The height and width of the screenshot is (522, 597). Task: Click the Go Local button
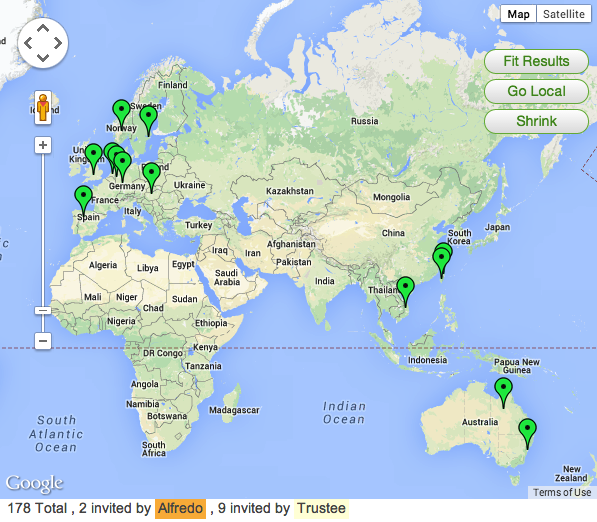[x=536, y=91]
